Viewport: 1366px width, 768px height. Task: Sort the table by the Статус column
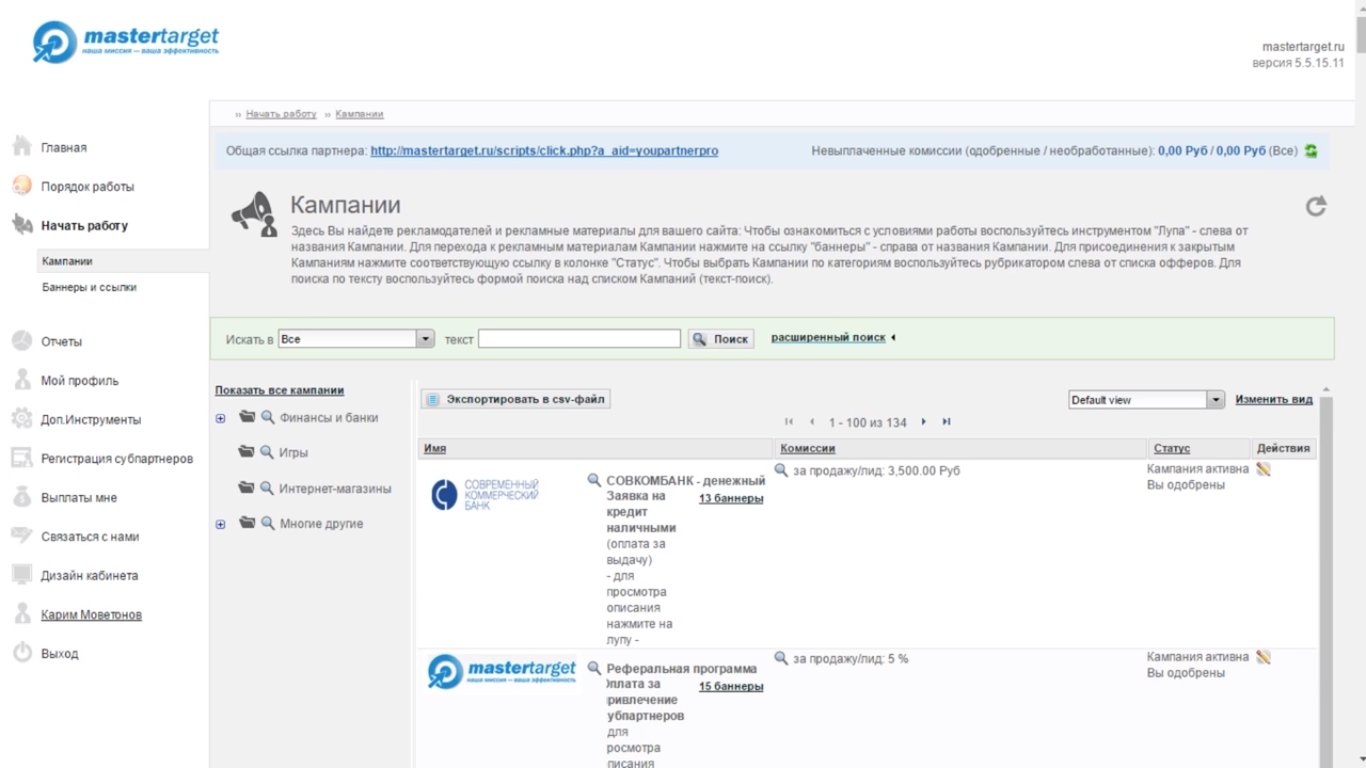[1172, 449]
